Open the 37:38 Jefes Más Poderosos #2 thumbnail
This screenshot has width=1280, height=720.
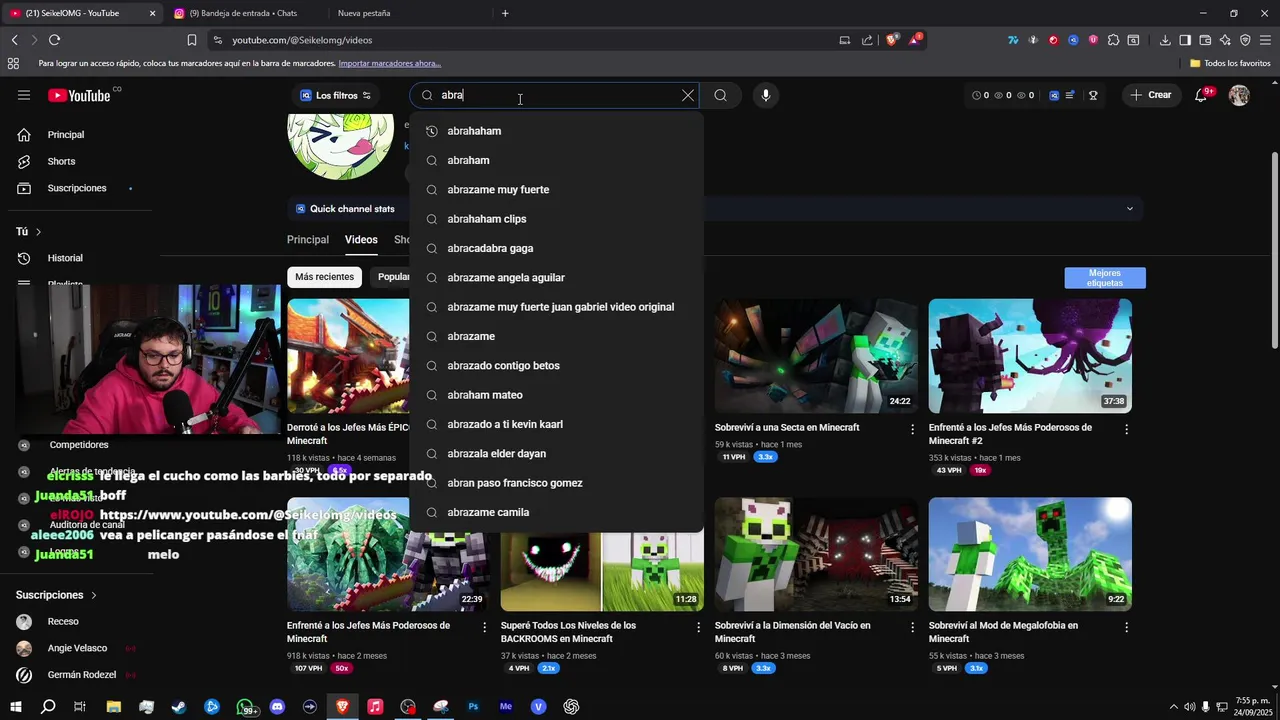pyautogui.click(x=1030, y=356)
